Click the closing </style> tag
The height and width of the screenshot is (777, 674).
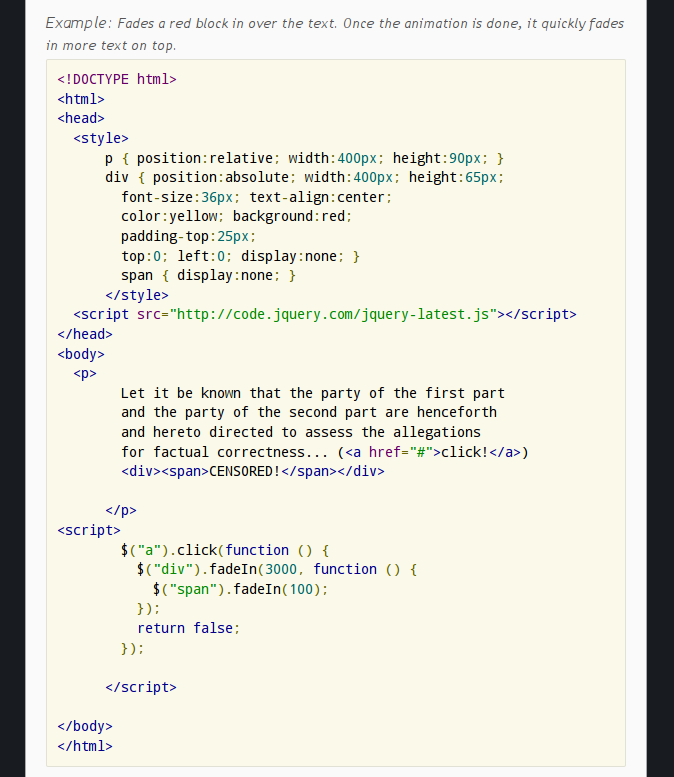pyautogui.click(x=137, y=295)
